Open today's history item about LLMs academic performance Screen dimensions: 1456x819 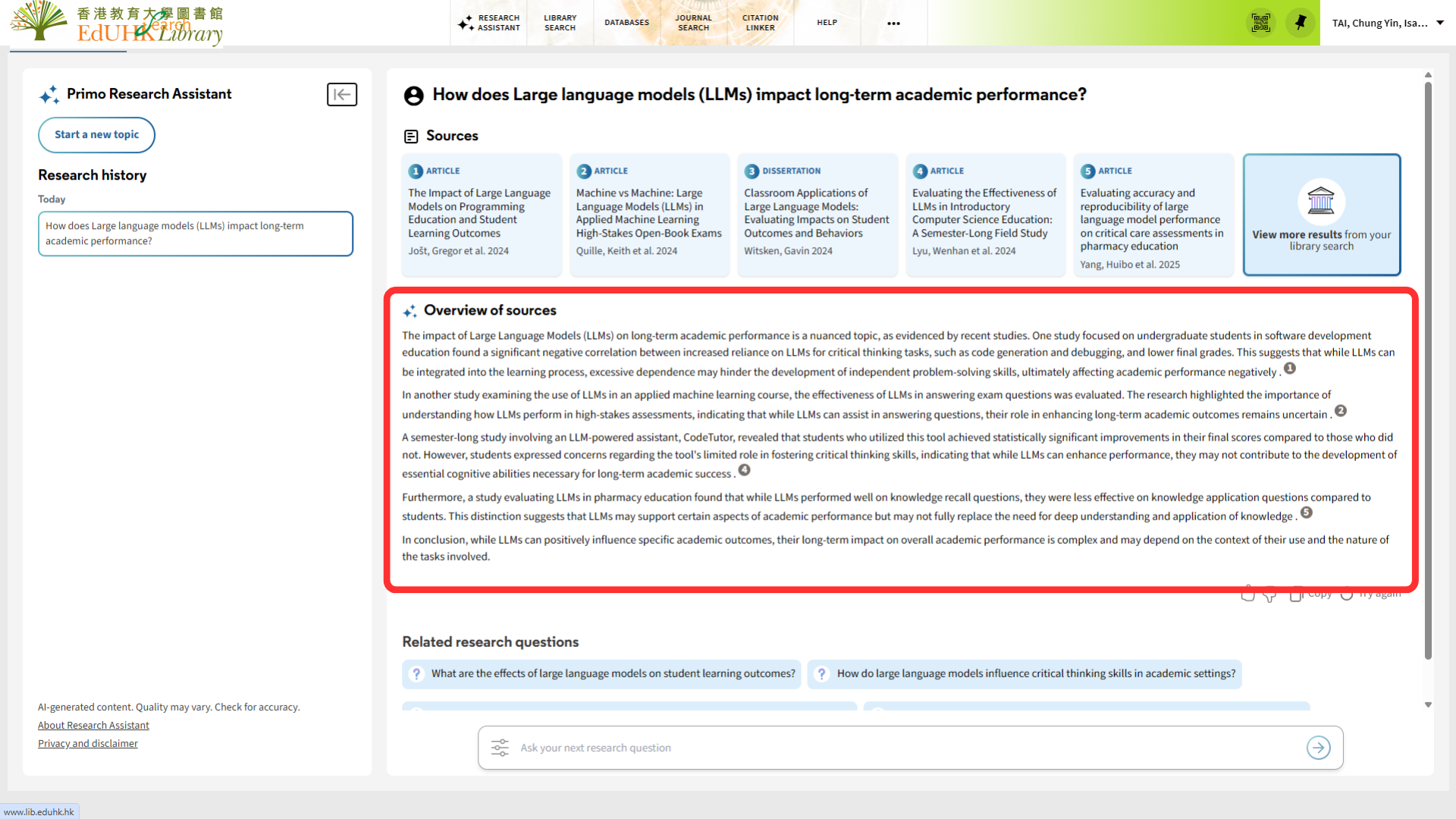coord(196,234)
